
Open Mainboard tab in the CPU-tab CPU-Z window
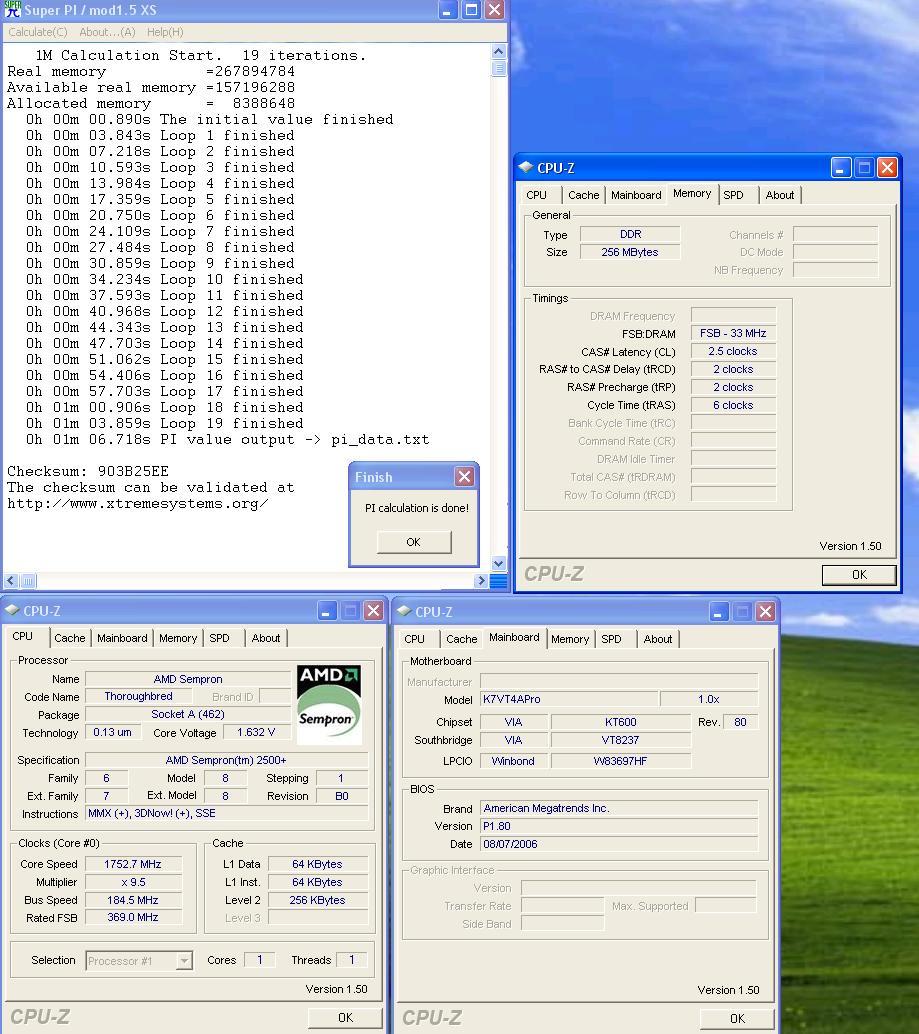[123, 638]
